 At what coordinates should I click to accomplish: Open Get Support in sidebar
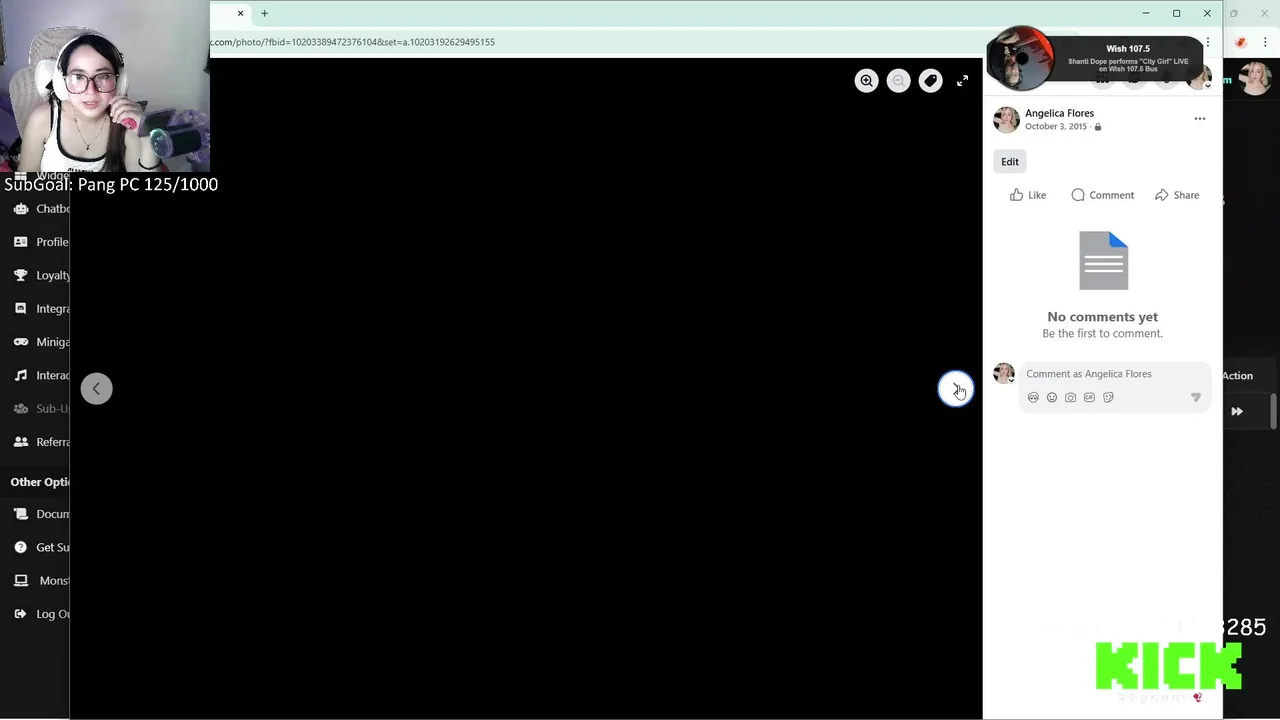[x=42, y=547]
